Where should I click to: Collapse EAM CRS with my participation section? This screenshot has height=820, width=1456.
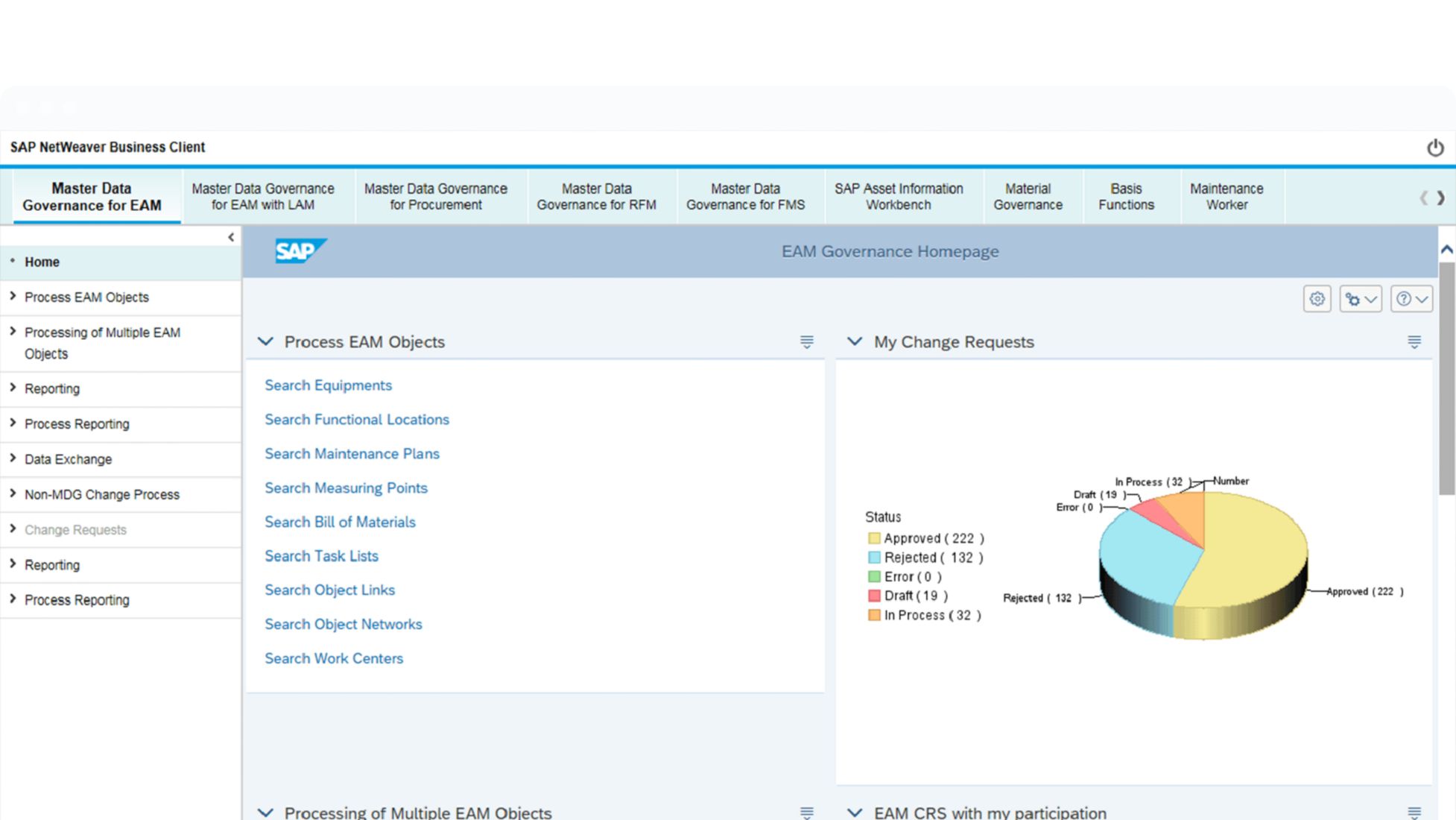[855, 812]
